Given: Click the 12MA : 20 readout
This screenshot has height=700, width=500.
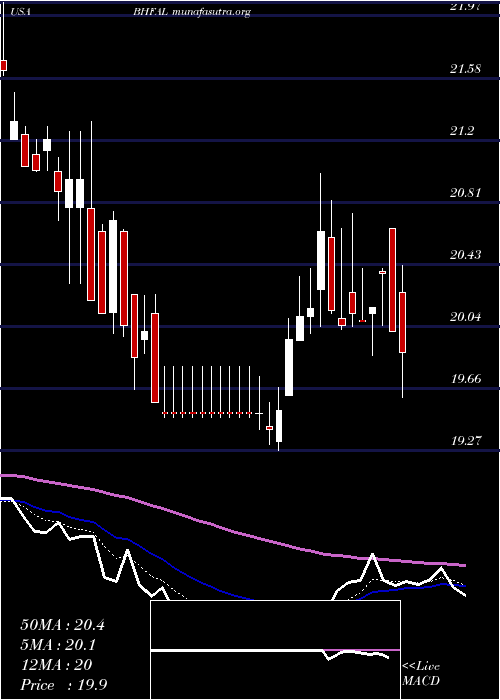Looking at the screenshot, I should click(x=56, y=665).
